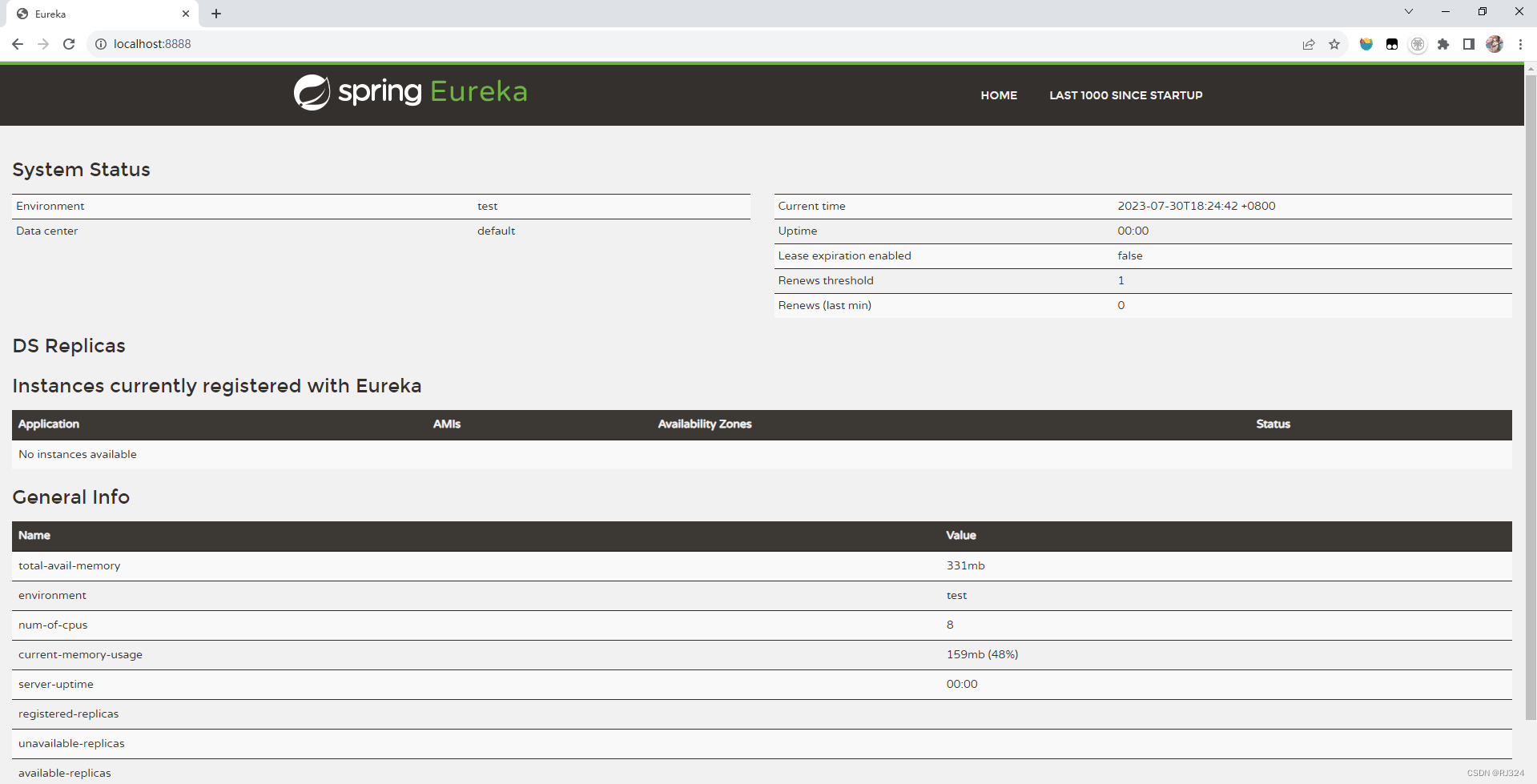Click the browser profile avatar
This screenshot has height=784, width=1537.
coord(1495,44)
